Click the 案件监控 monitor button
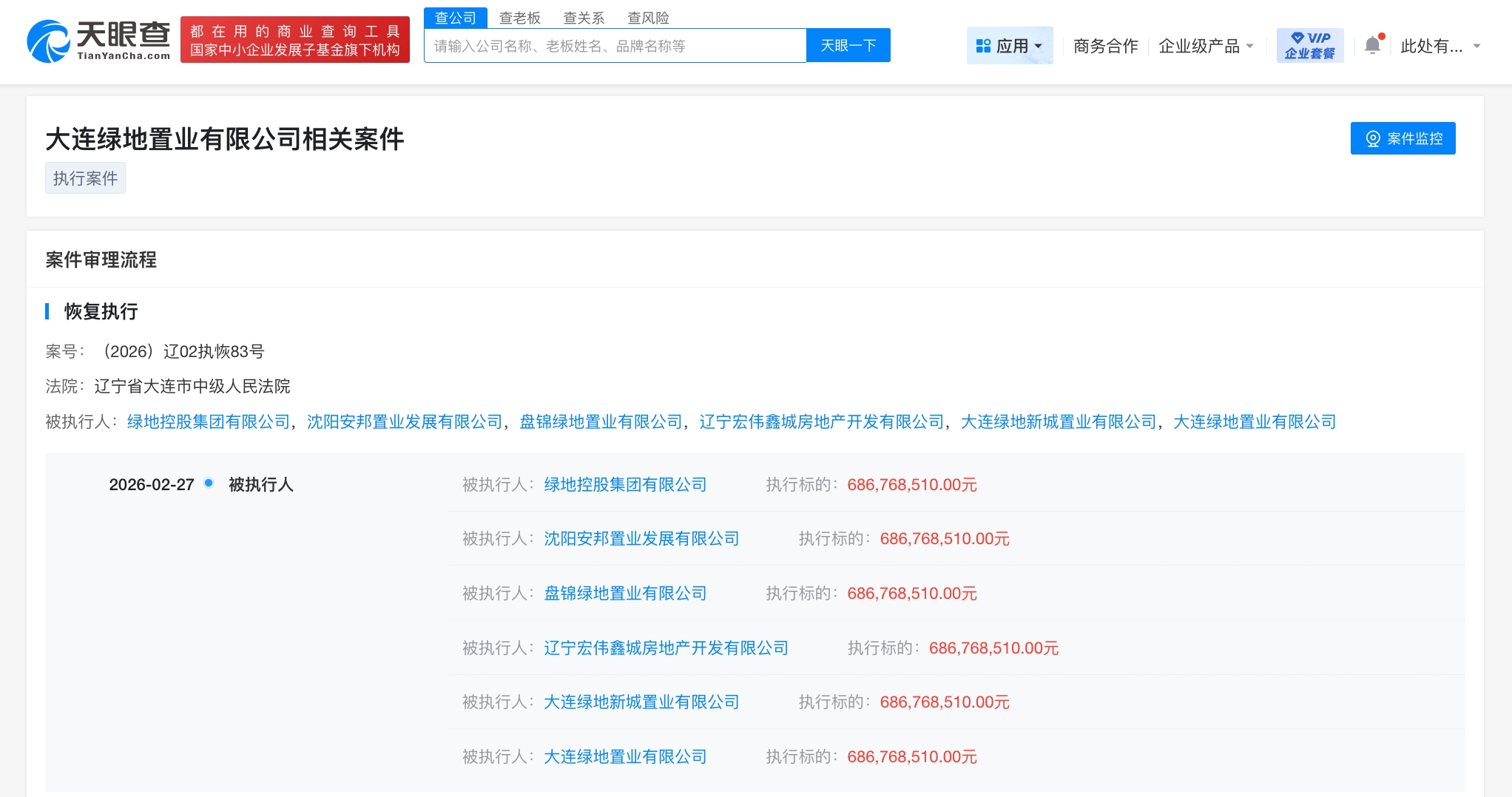This screenshot has width=1512, height=797. click(1403, 138)
